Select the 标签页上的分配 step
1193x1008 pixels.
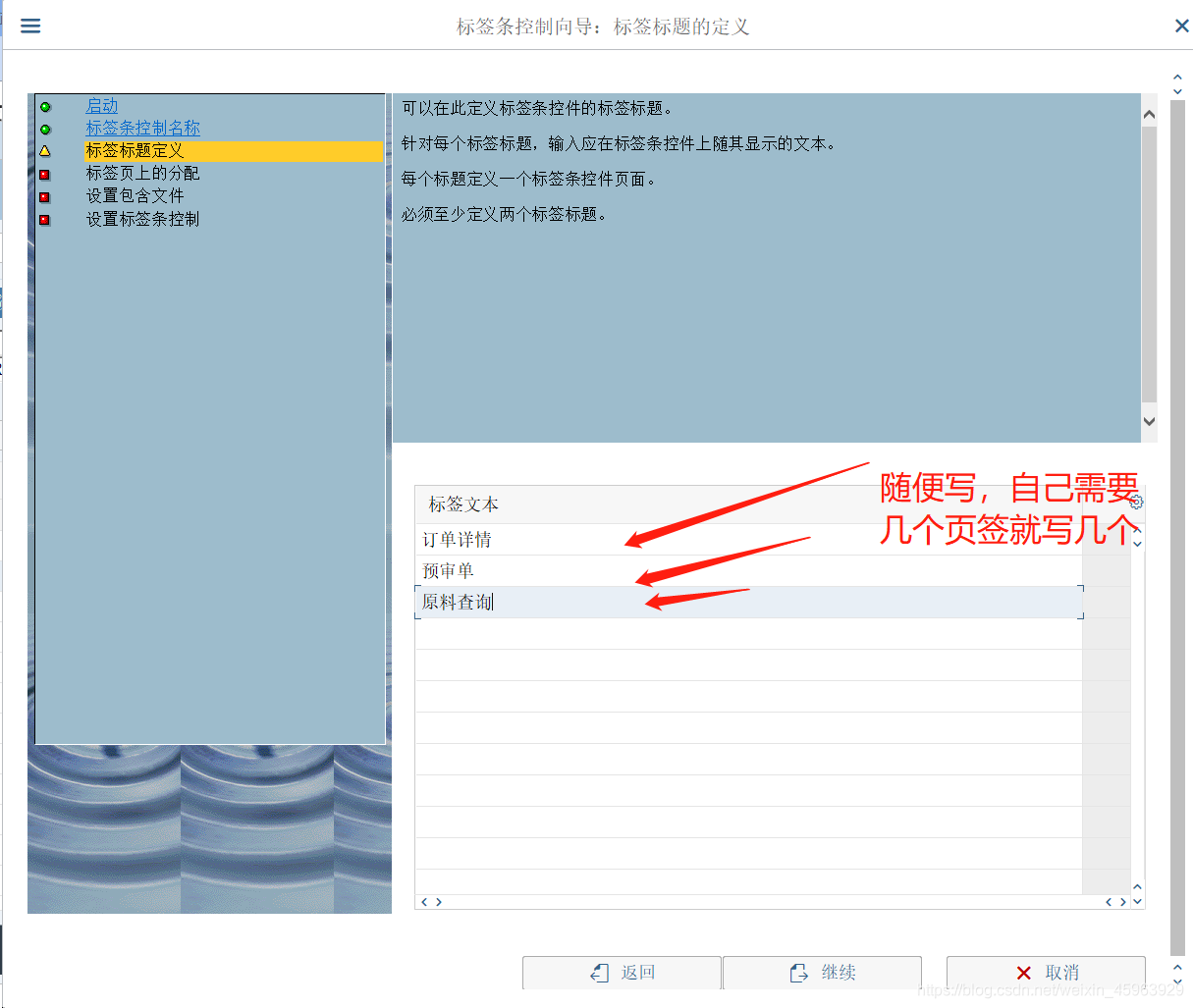[x=142, y=173]
